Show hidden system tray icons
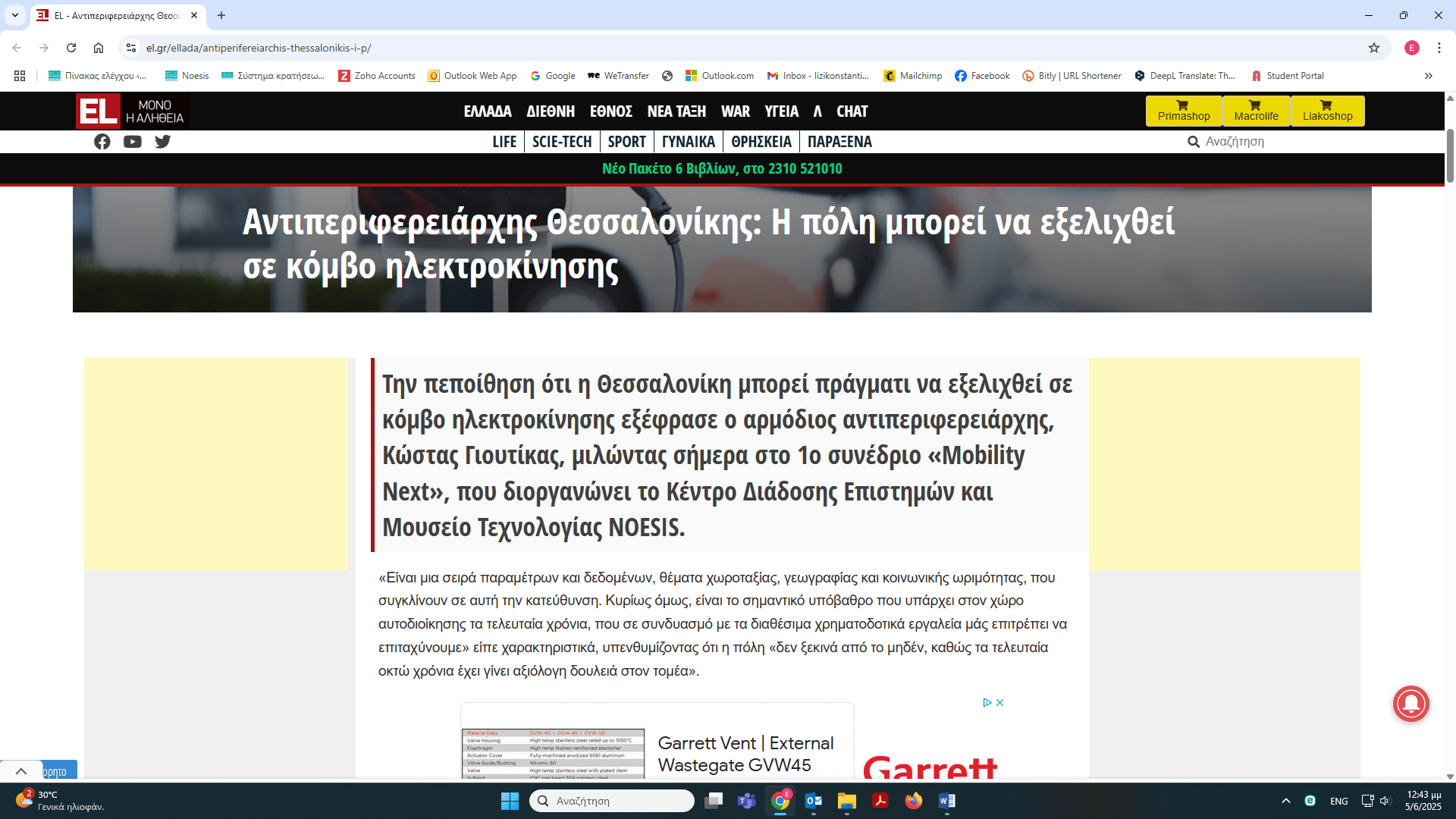Image resolution: width=1456 pixels, height=819 pixels. (x=1285, y=801)
